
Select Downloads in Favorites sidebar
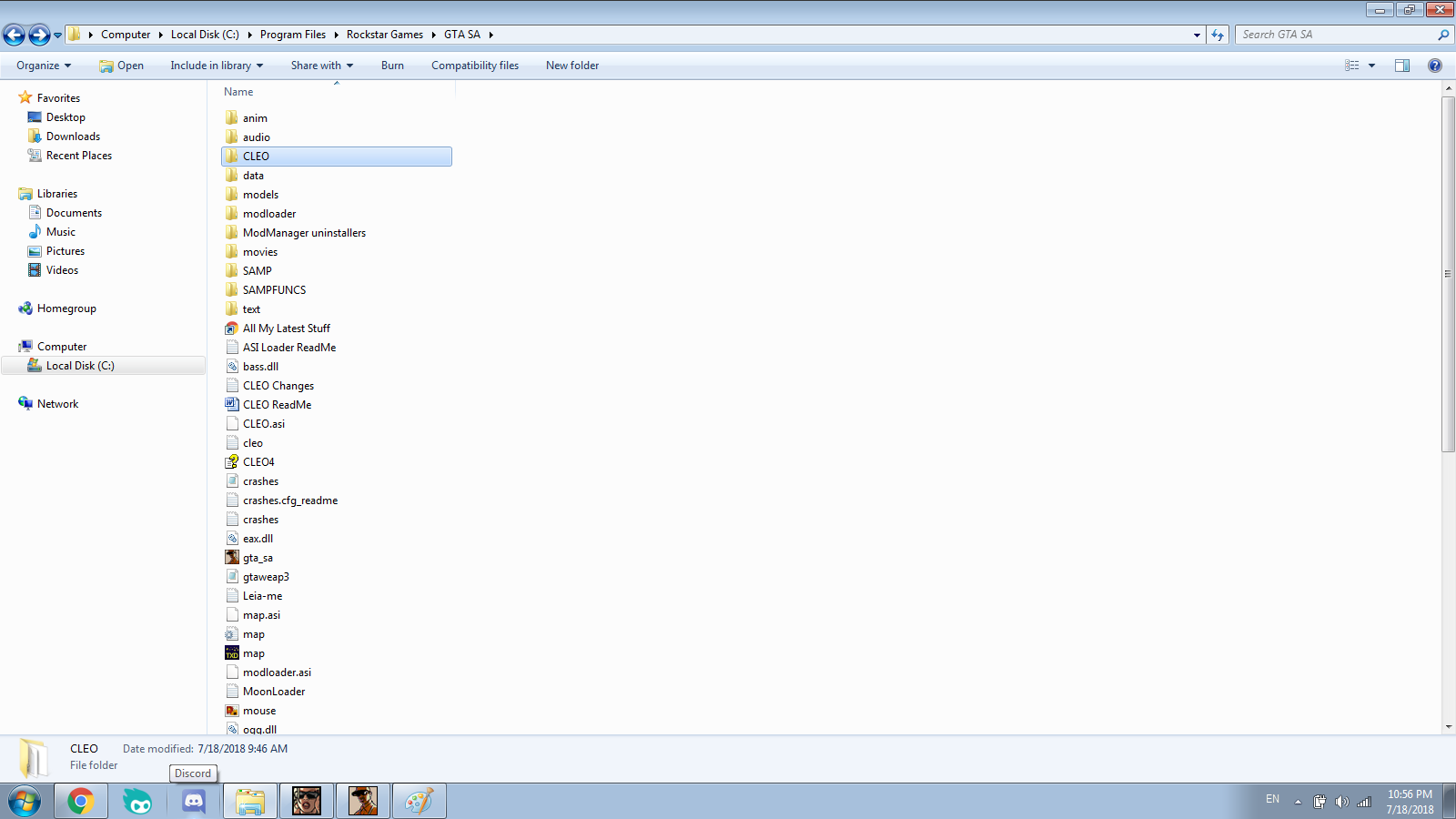coord(73,136)
